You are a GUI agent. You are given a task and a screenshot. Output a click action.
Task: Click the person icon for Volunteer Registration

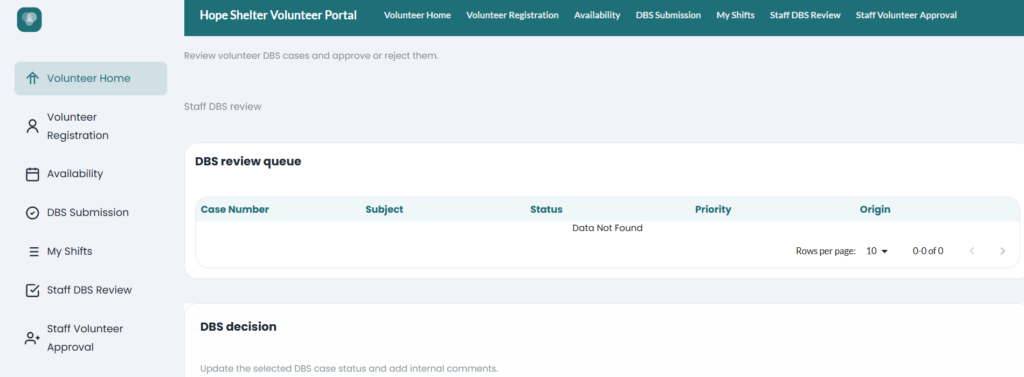coord(32,126)
